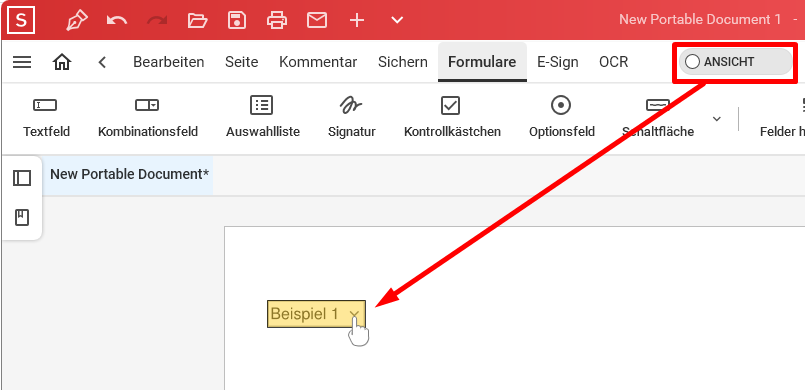
Task: Toggle the side panel icon
Action: pos(22,178)
